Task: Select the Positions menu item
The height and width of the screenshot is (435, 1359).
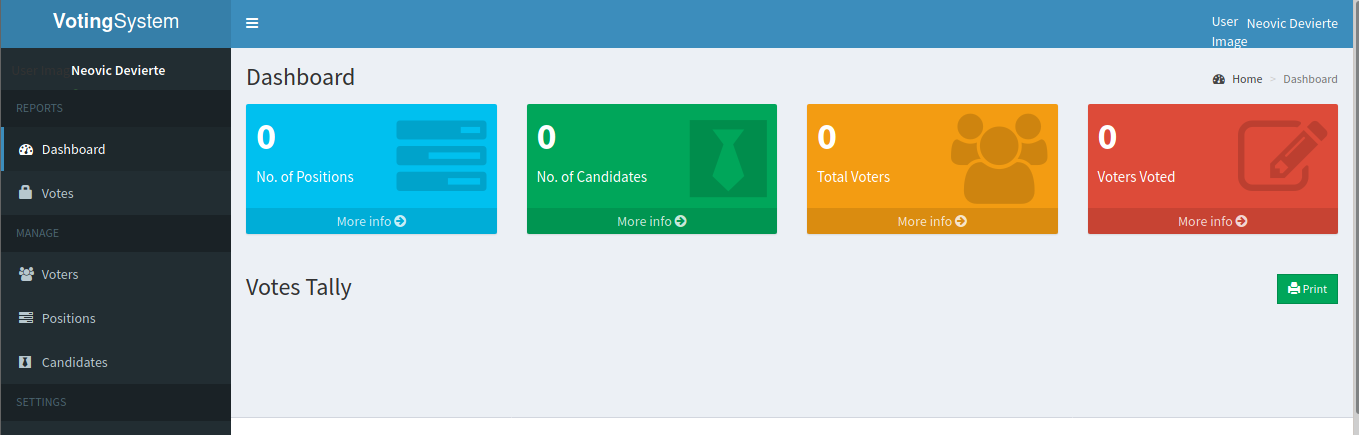Action: click(69, 318)
